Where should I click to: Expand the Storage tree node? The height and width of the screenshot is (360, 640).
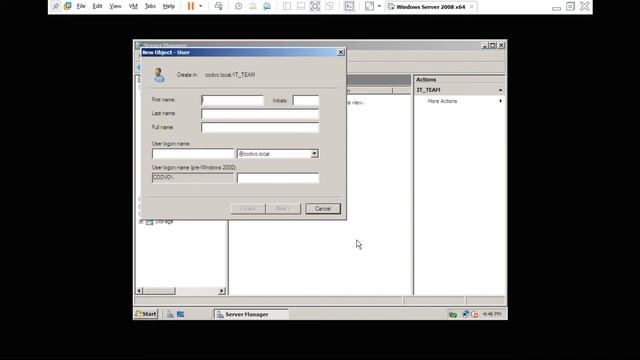point(141,221)
